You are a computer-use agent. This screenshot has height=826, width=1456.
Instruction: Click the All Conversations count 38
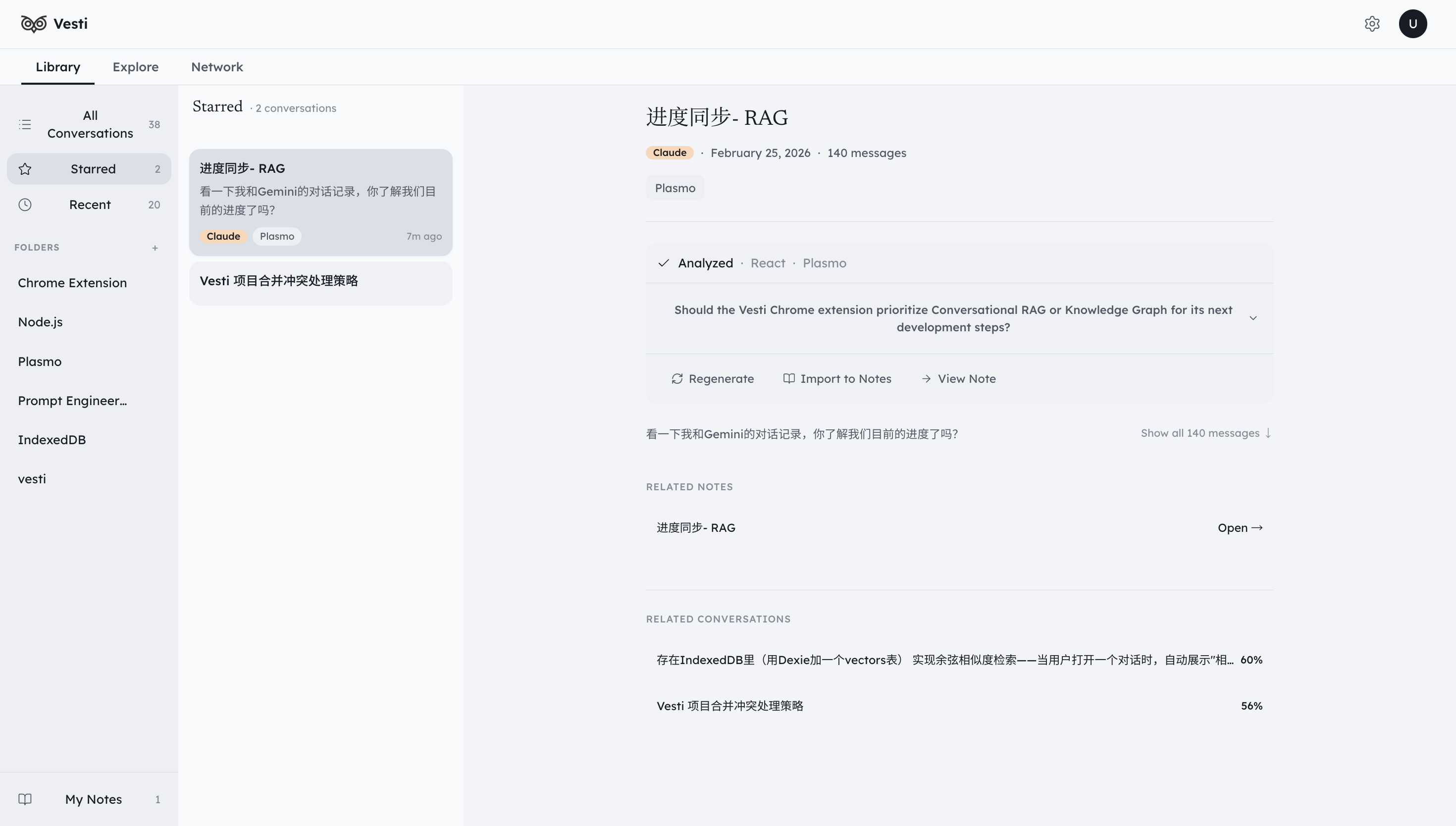pyautogui.click(x=155, y=125)
